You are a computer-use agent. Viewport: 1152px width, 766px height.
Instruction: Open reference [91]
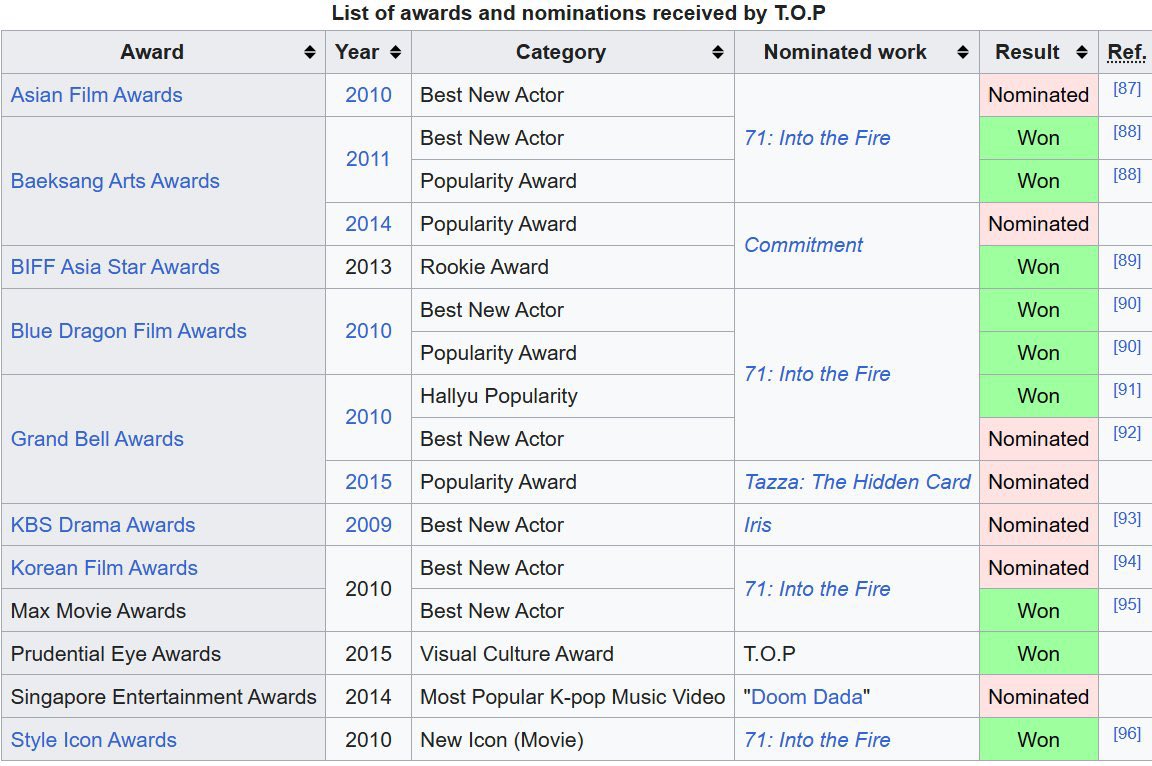coord(1126,390)
